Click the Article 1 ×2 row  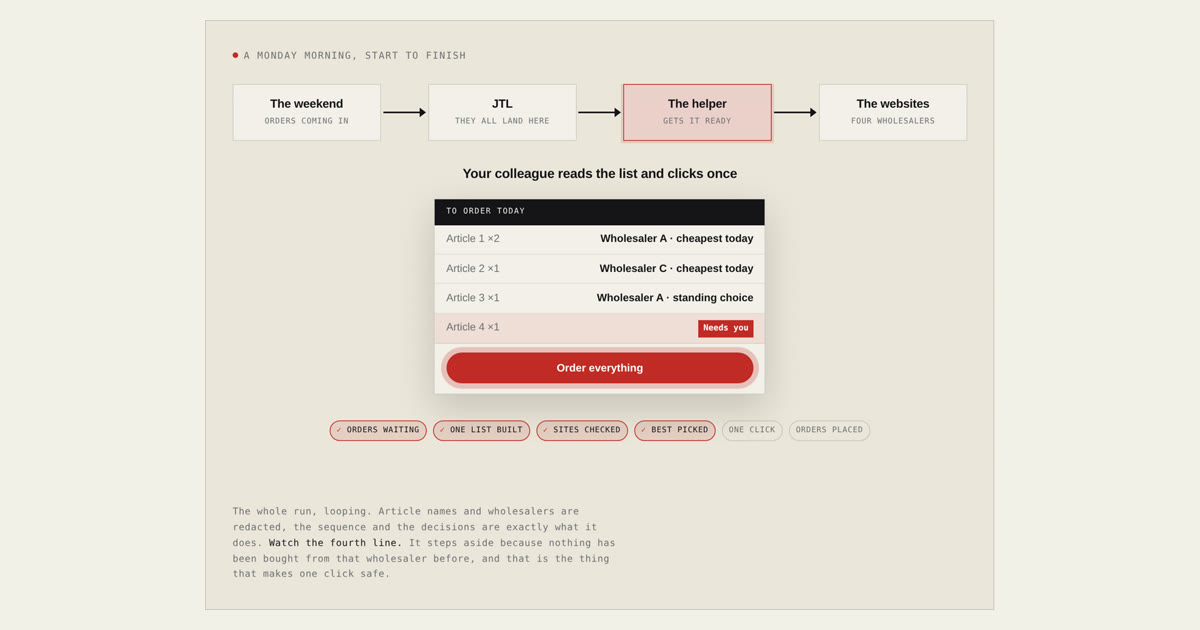coord(600,239)
